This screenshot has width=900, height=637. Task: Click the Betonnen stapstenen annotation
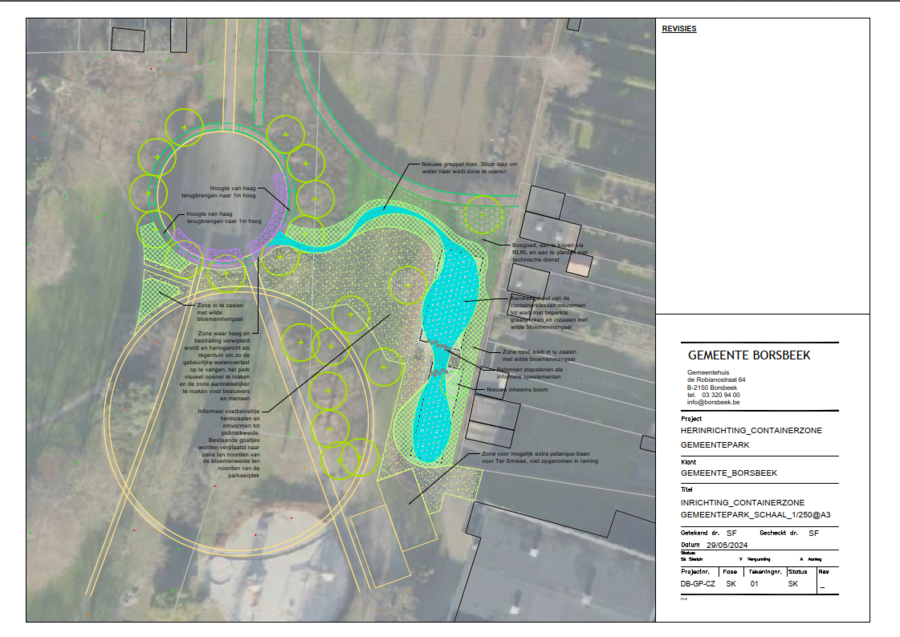click(x=529, y=373)
